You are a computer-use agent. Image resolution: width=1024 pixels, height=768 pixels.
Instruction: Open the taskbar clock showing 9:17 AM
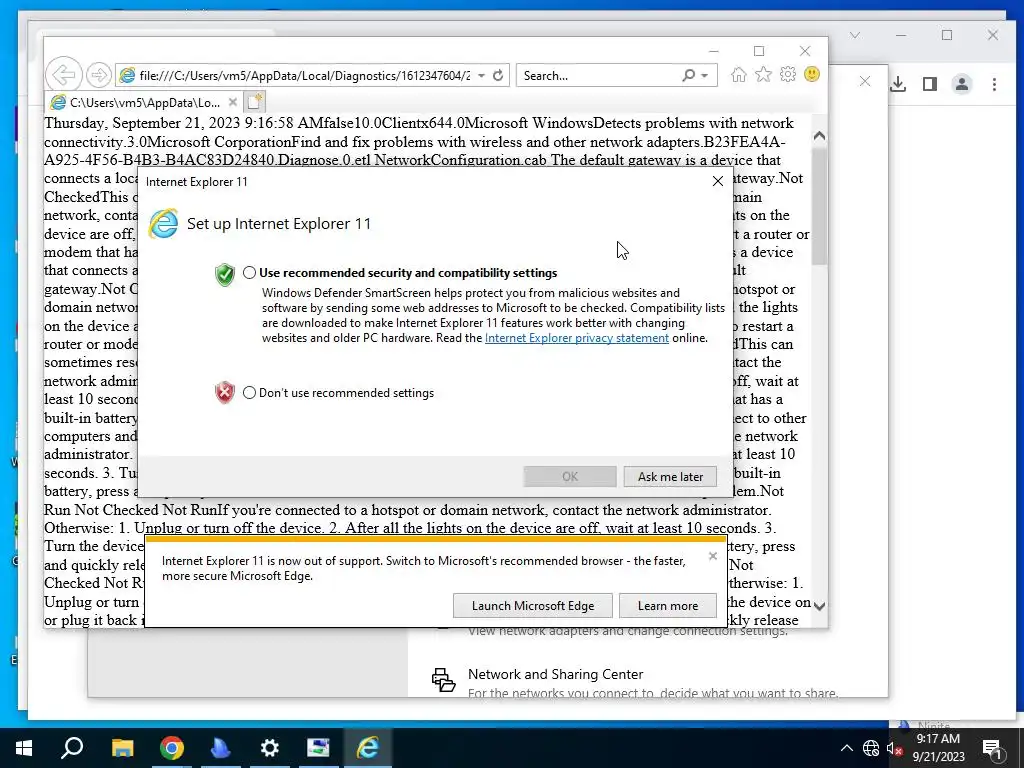(938, 748)
